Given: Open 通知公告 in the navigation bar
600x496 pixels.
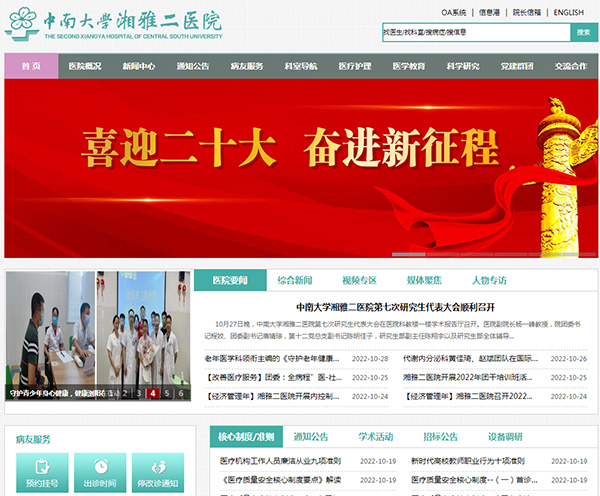Looking at the screenshot, I should pos(193,66).
